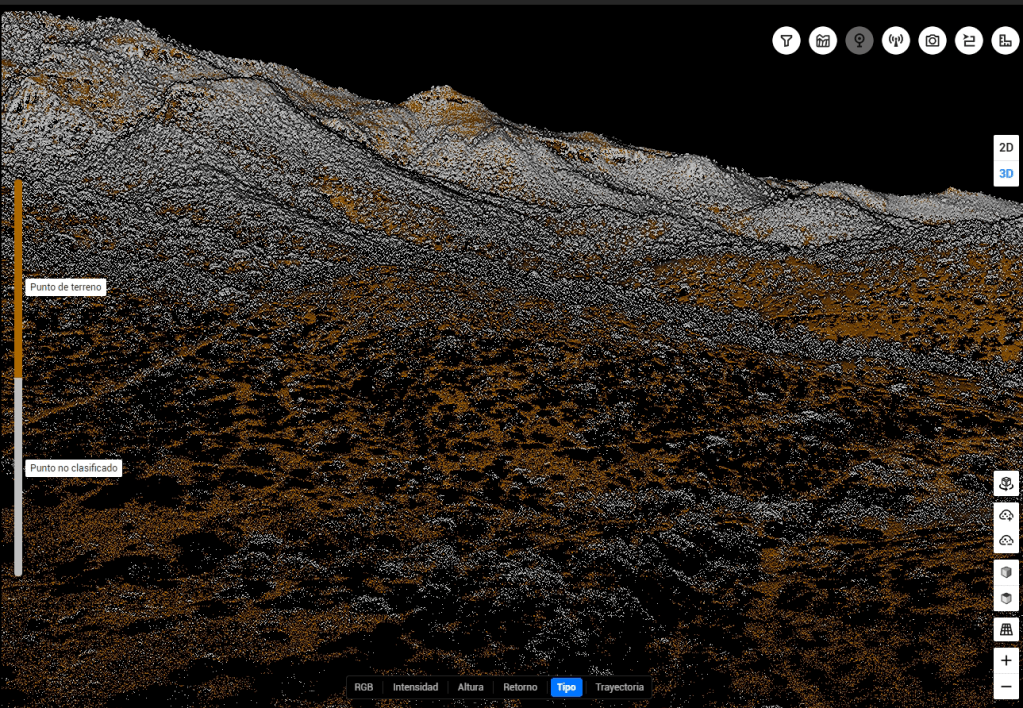Switch to 2D view mode

[1006, 147]
